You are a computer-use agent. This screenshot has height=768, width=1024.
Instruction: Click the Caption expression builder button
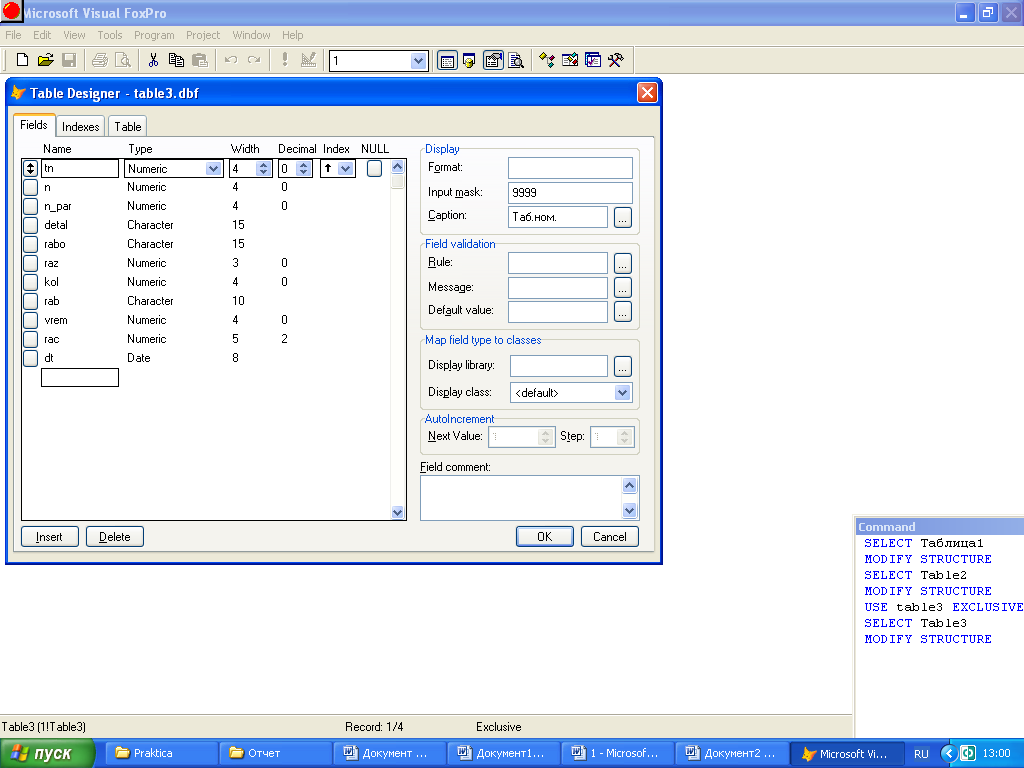(623, 217)
